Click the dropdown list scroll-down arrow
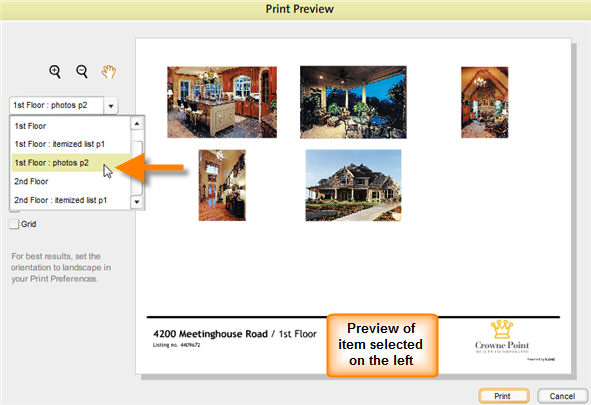This screenshot has width=591, height=405. (137, 202)
